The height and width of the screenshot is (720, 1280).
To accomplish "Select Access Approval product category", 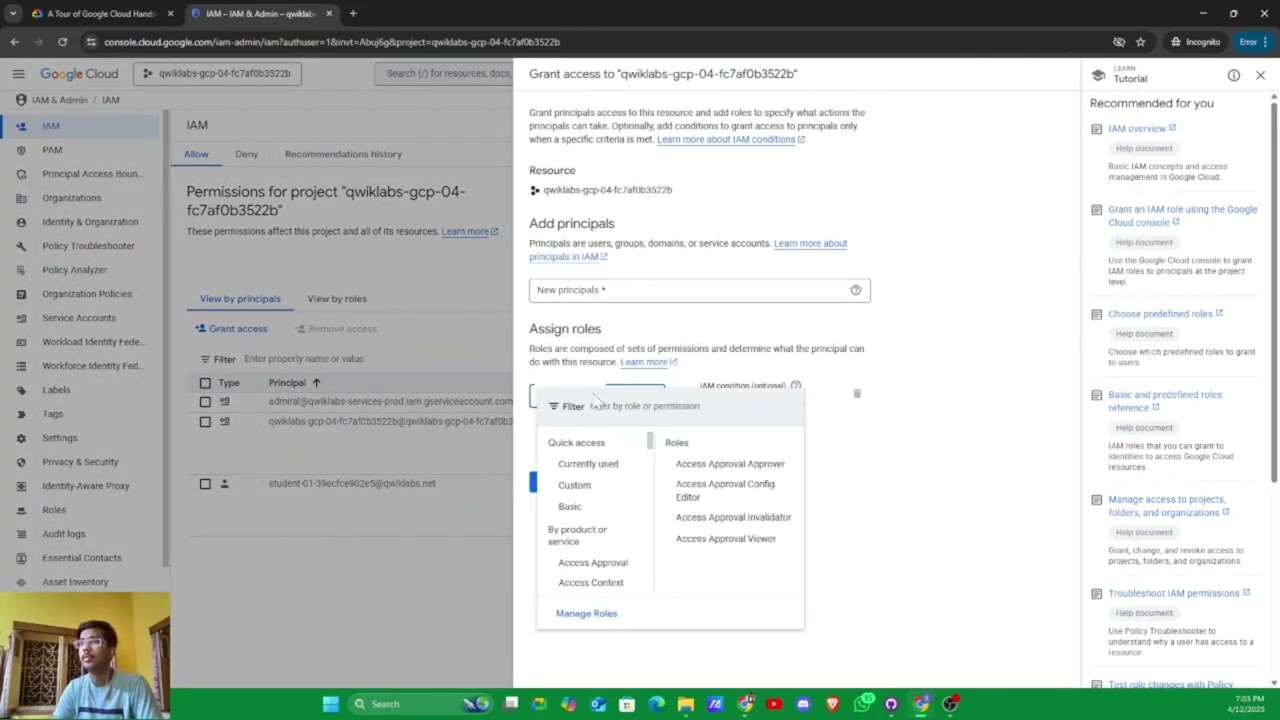I will [593, 563].
